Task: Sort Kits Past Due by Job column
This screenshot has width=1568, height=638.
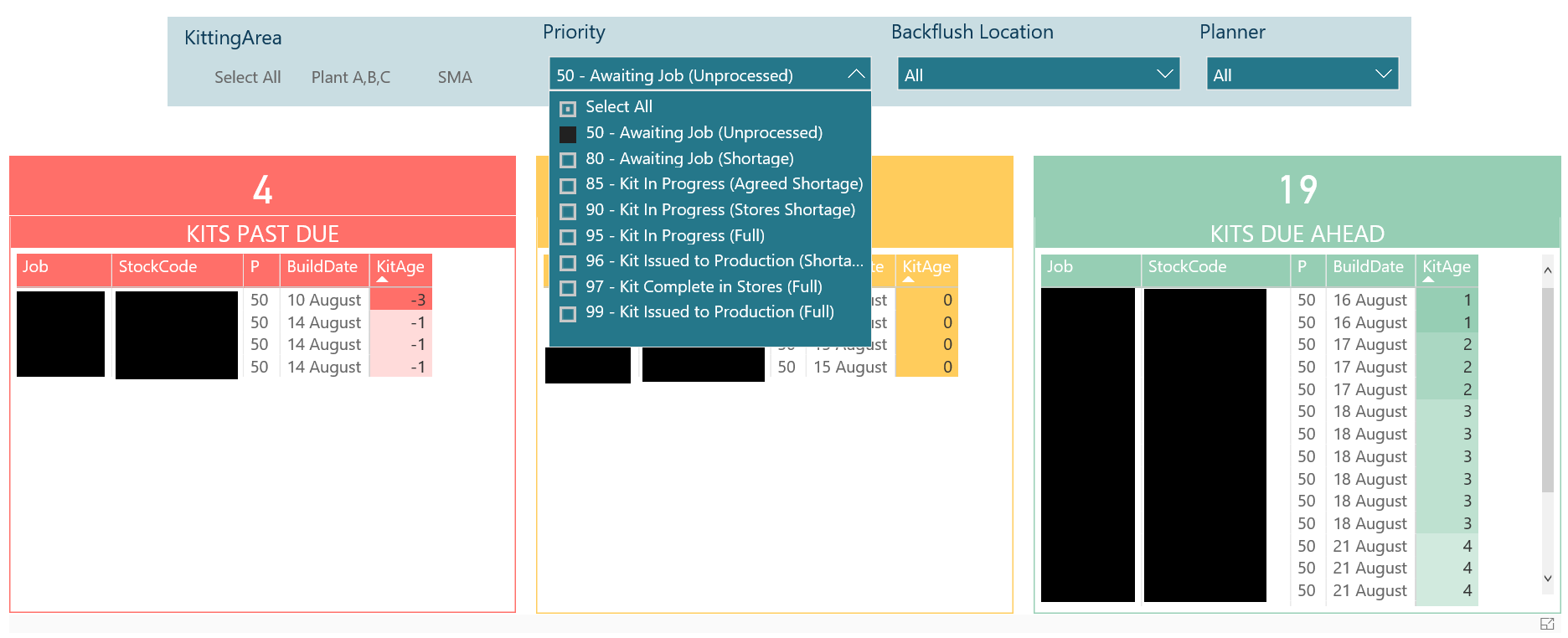Action: pos(64,270)
